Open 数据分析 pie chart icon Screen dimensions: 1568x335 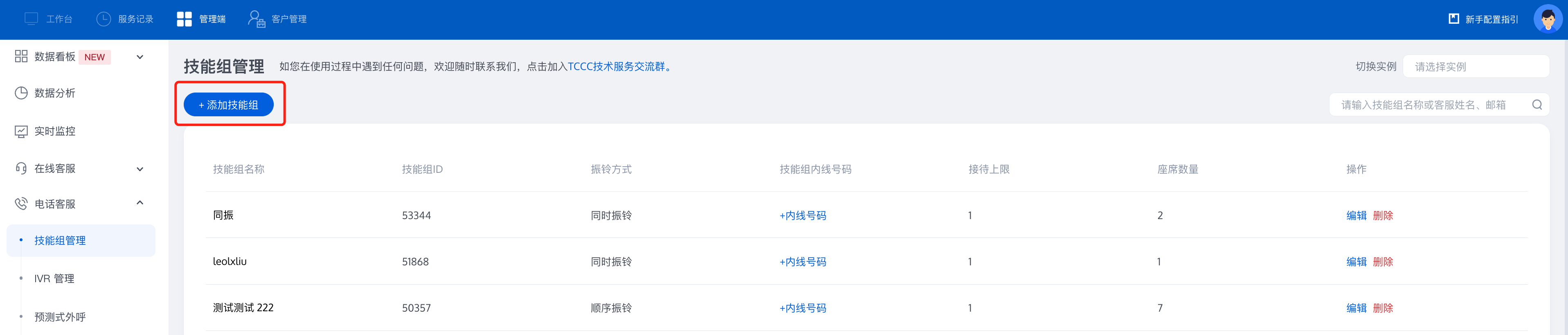pos(21,93)
